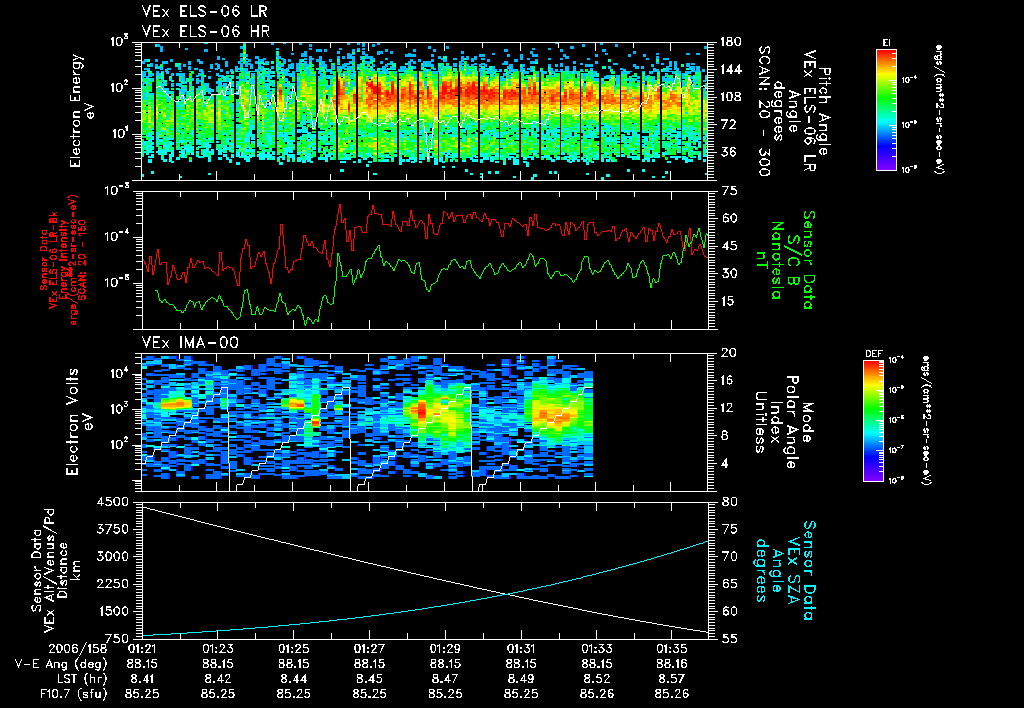Viewport: 1024px width, 708px height.
Task: Click the '80' SZA axis tick
Action: pyautogui.click(x=728, y=502)
